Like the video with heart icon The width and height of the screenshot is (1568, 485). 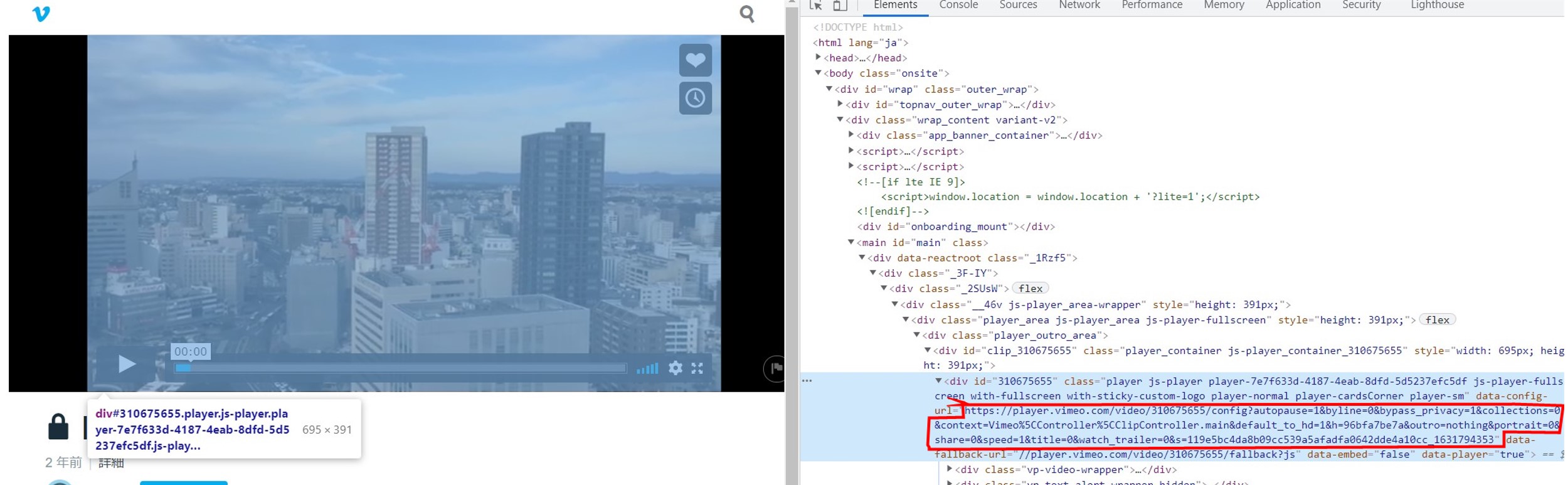[x=695, y=60]
